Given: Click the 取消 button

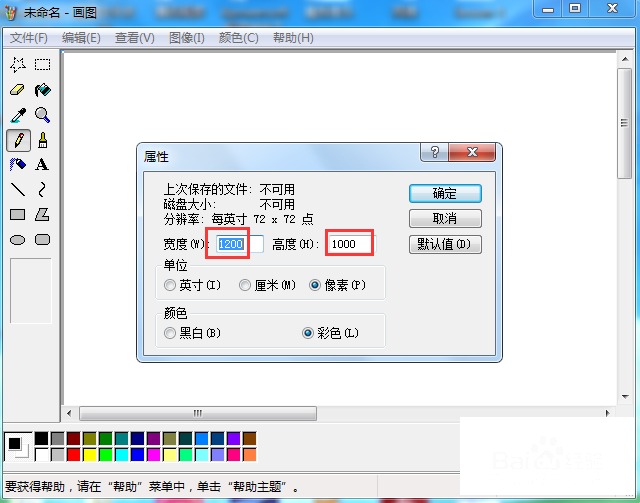Looking at the screenshot, I should click(x=445, y=219).
